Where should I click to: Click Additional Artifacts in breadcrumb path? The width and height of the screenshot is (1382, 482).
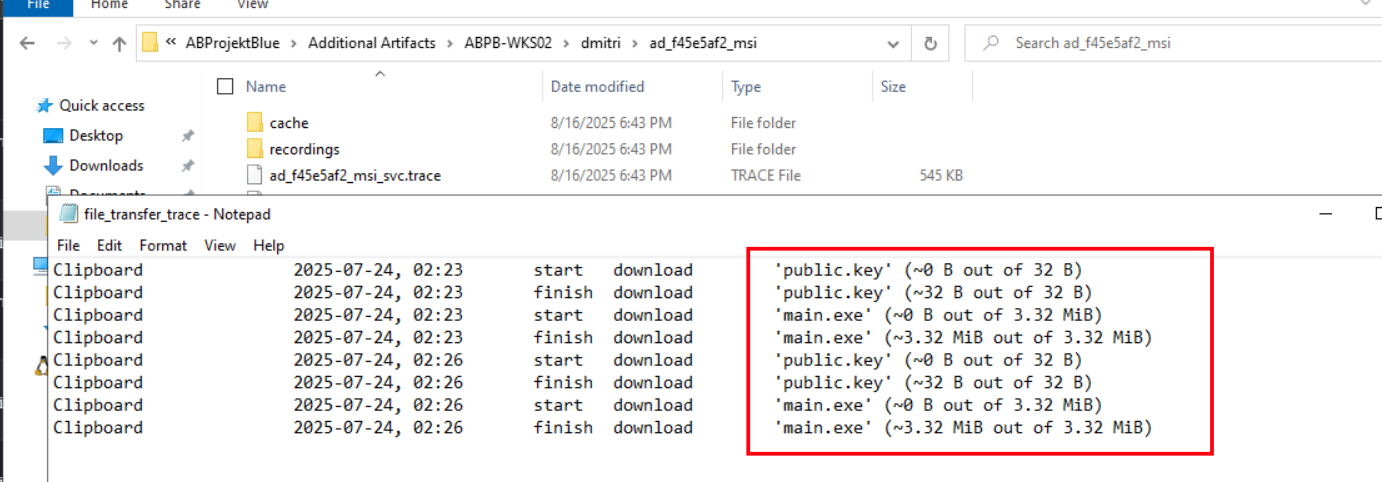coord(372,43)
